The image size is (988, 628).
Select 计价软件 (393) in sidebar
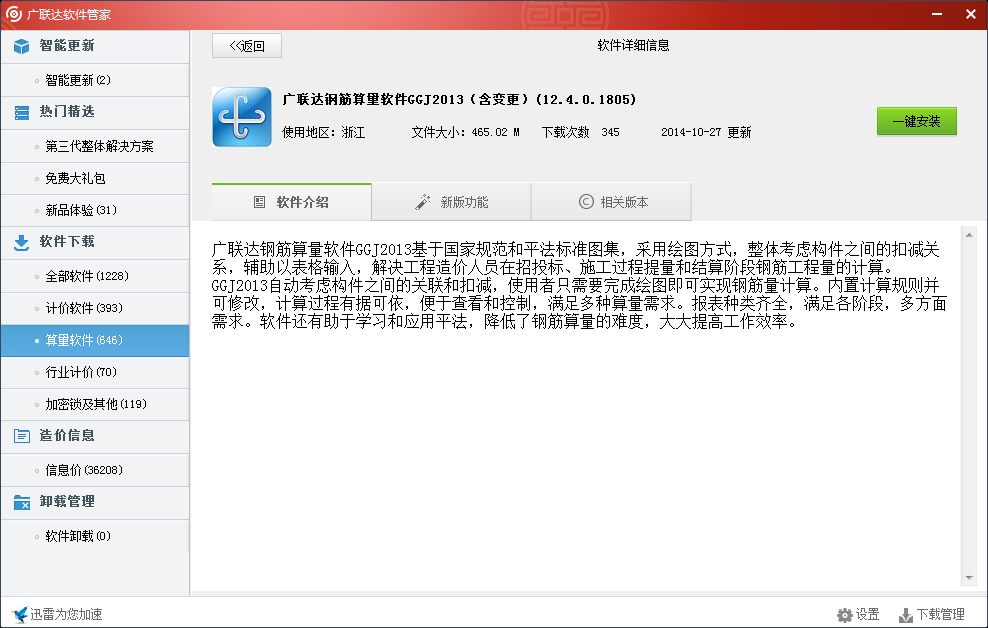click(95, 308)
